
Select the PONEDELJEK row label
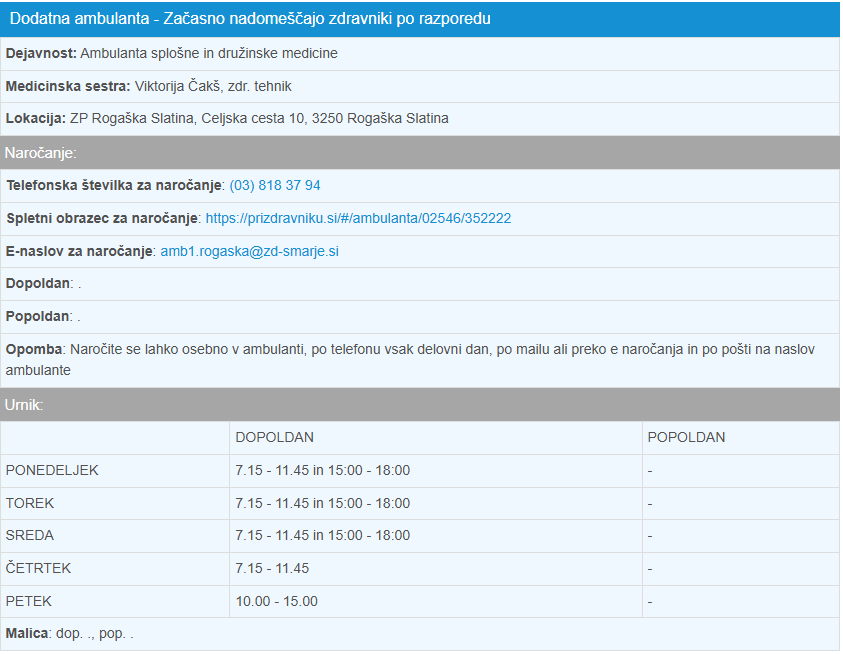click(52, 470)
